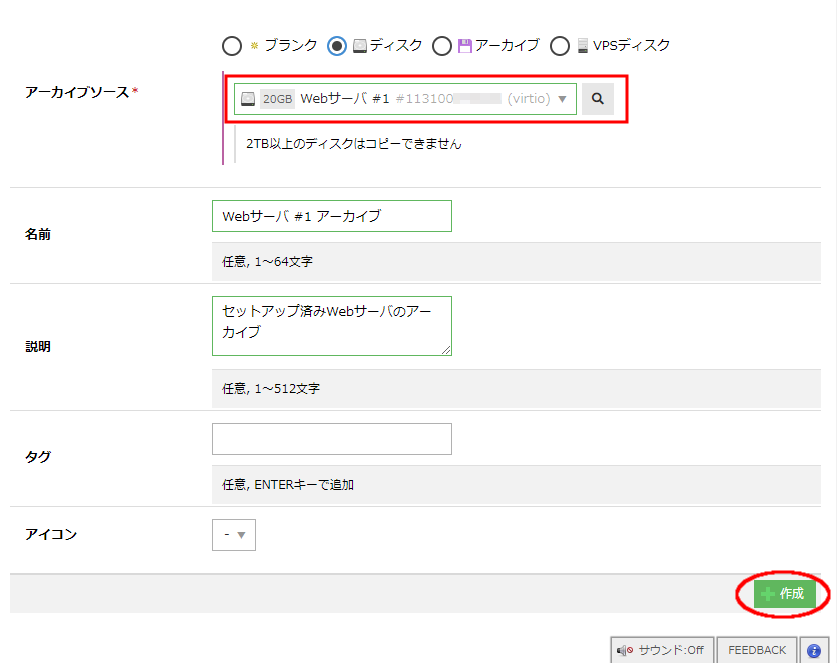Click the speaker icon in サウンド:Off

[625, 650]
